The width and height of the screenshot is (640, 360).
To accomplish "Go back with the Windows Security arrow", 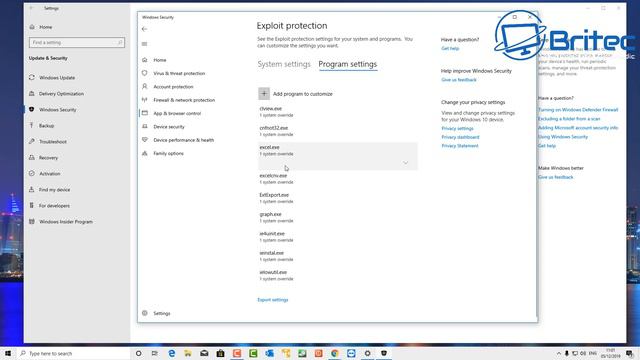I will tap(144, 29).
